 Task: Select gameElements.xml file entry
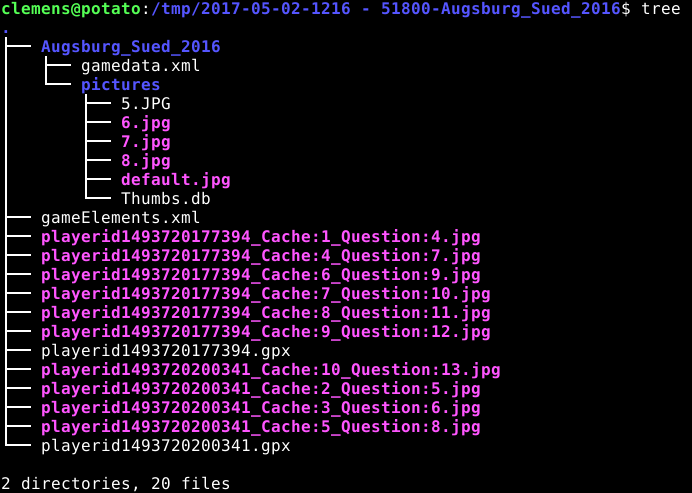pyautogui.click(x=121, y=218)
